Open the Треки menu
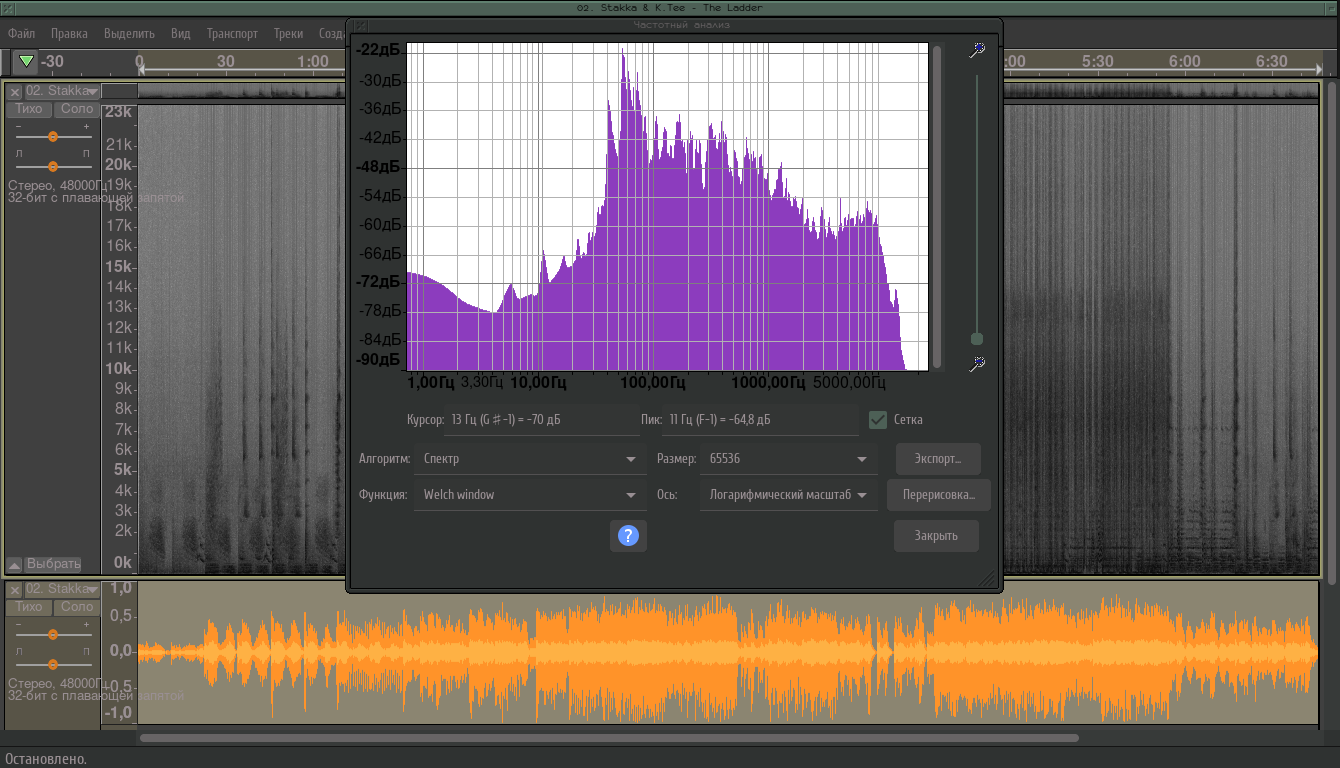This screenshot has height=768, width=1340. coord(288,33)
